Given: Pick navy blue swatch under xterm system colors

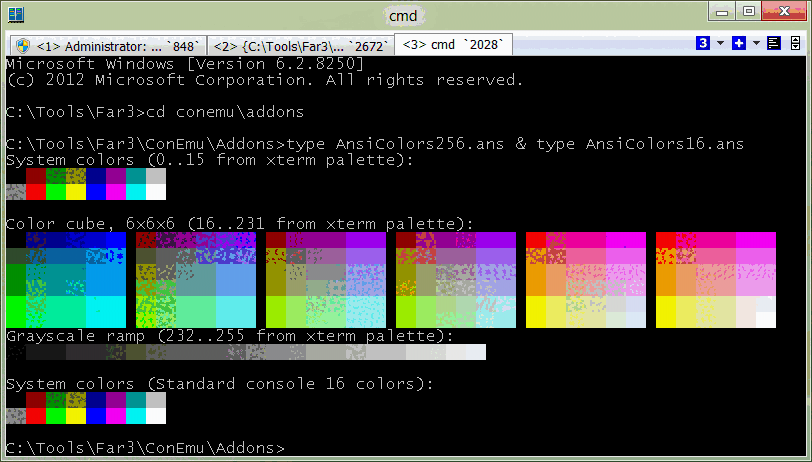Looking at the screenshot, I should coord(96,176).
